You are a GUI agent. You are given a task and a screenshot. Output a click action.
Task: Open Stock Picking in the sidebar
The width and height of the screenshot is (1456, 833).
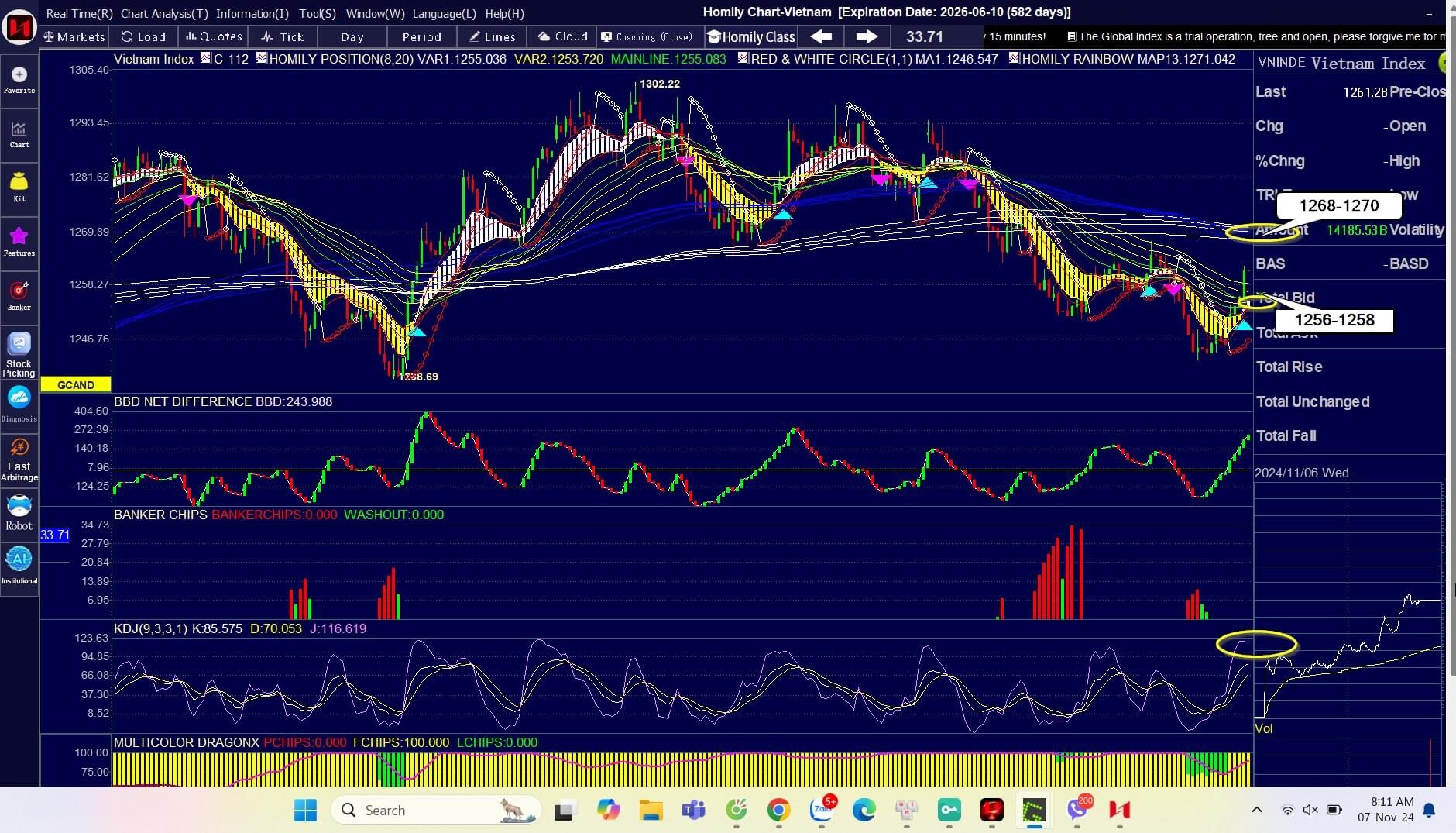[x=19, y=355]
